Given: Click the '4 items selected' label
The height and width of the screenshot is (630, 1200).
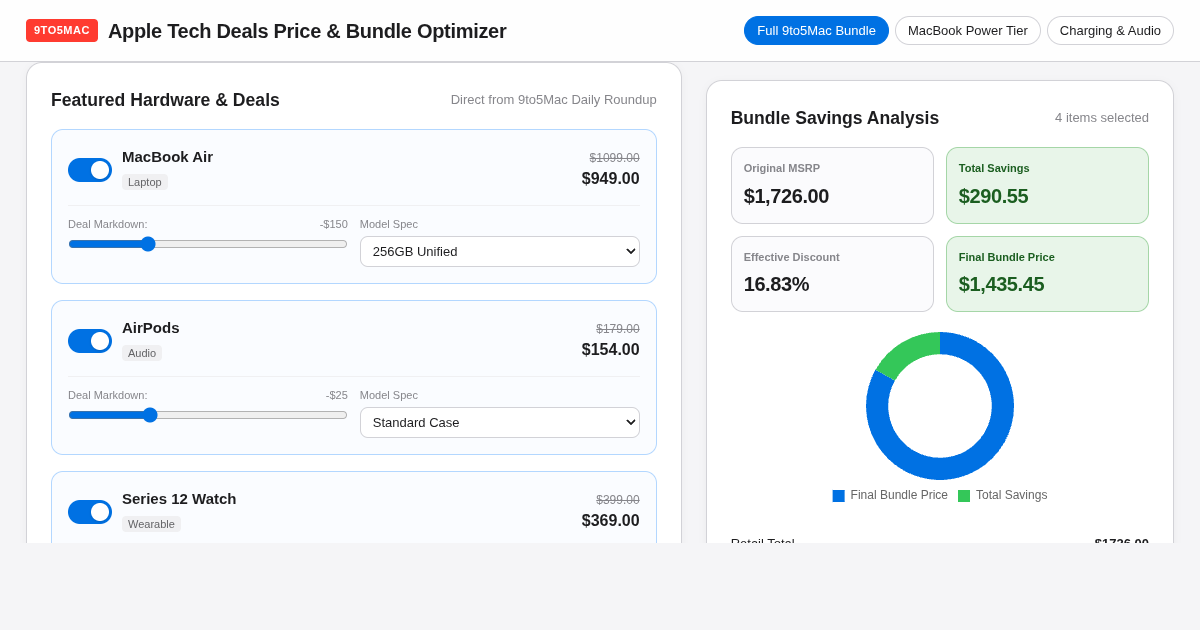Looking at the screenshot, I should tap(1102, 118).
